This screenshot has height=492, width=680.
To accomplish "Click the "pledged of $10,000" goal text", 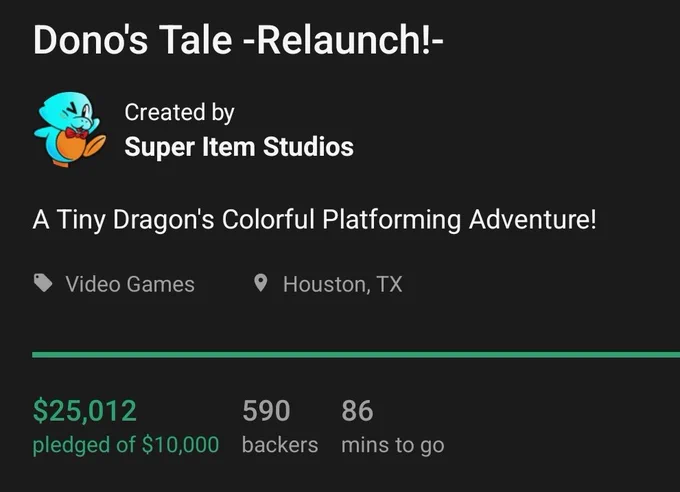I will point(126,445).
